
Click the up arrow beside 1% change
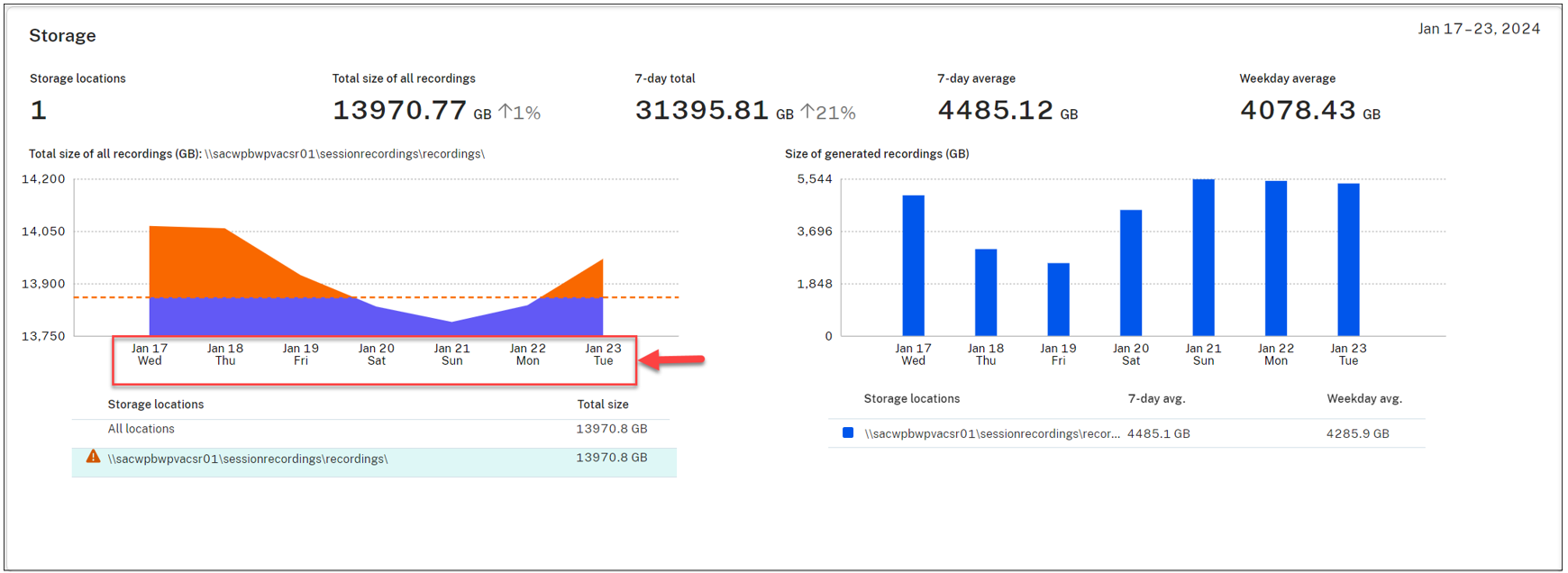[x=506, y=113]
